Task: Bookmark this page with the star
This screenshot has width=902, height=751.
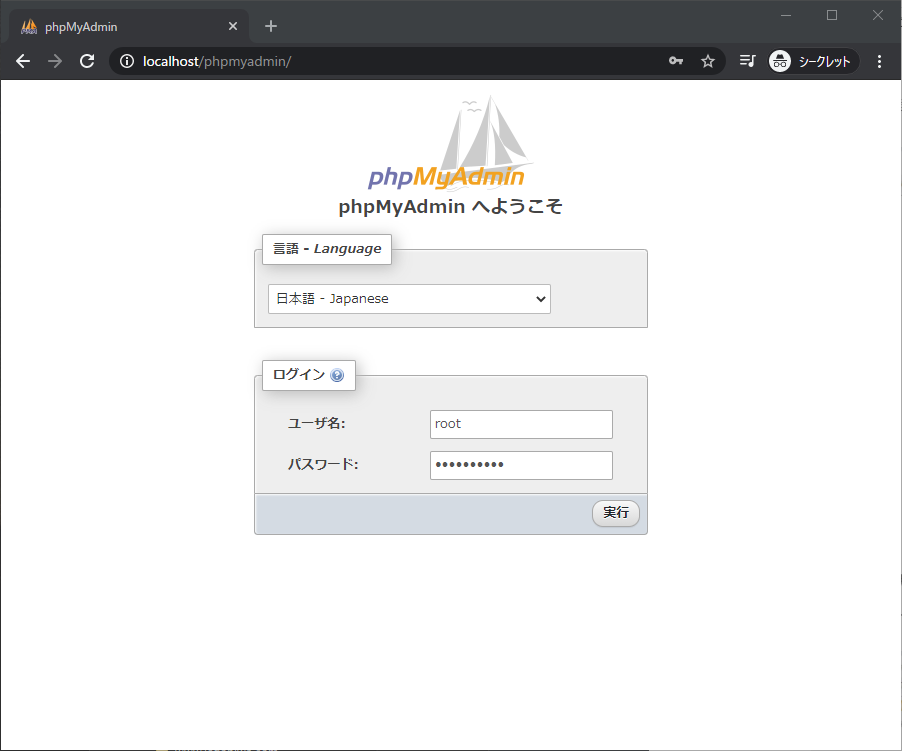Action: click(x=708, y=61)
